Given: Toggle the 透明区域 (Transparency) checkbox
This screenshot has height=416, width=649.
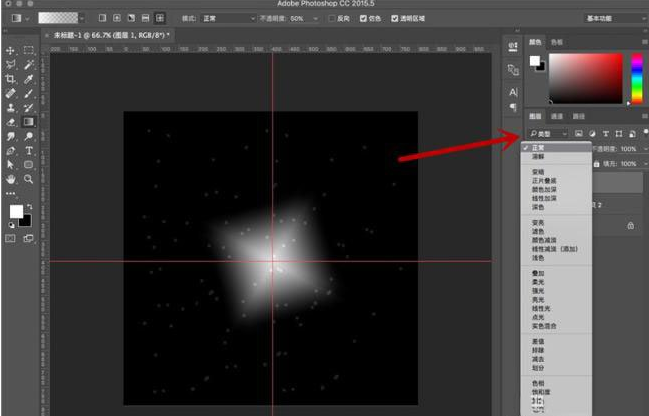Looking at the screenshot, I should (x=394, y=19).
